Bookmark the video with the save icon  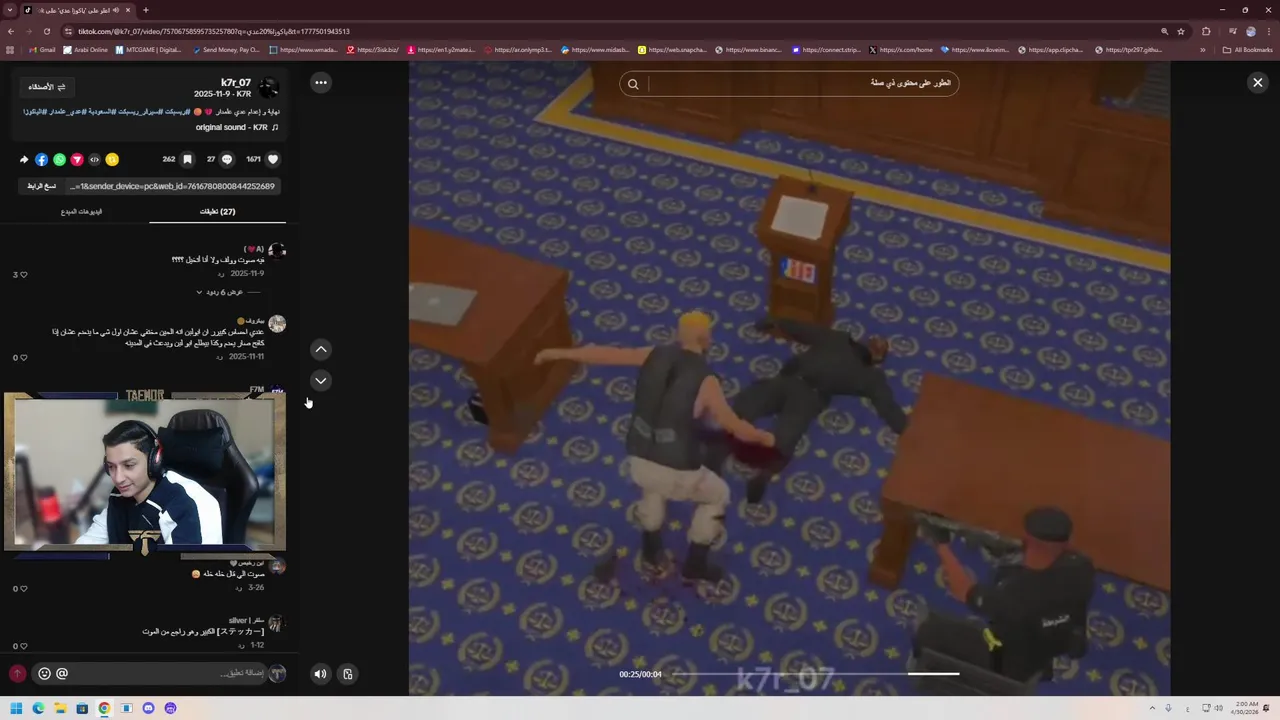pyautogui.click(x=187, y=159)
